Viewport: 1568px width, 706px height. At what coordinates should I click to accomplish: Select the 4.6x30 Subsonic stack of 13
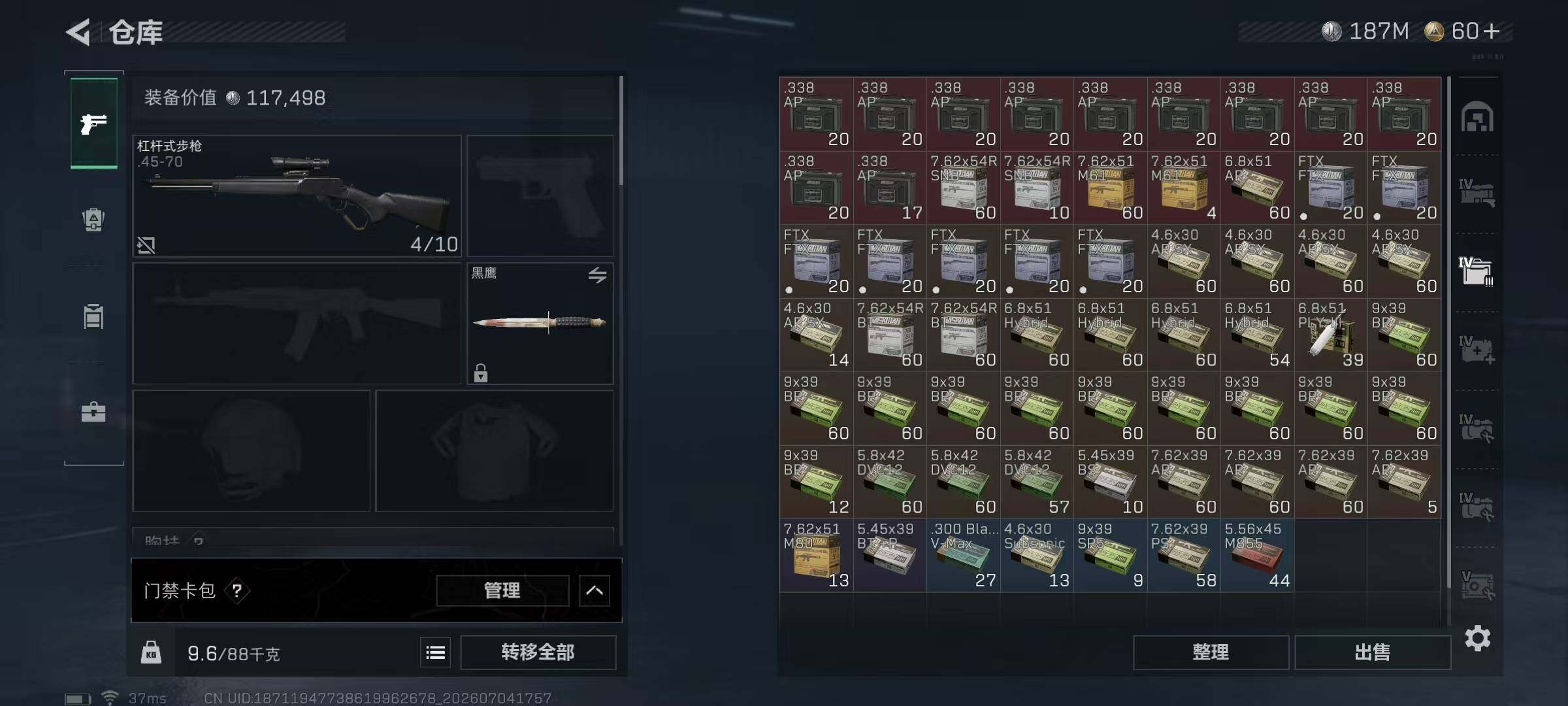tap(1037, 555)
